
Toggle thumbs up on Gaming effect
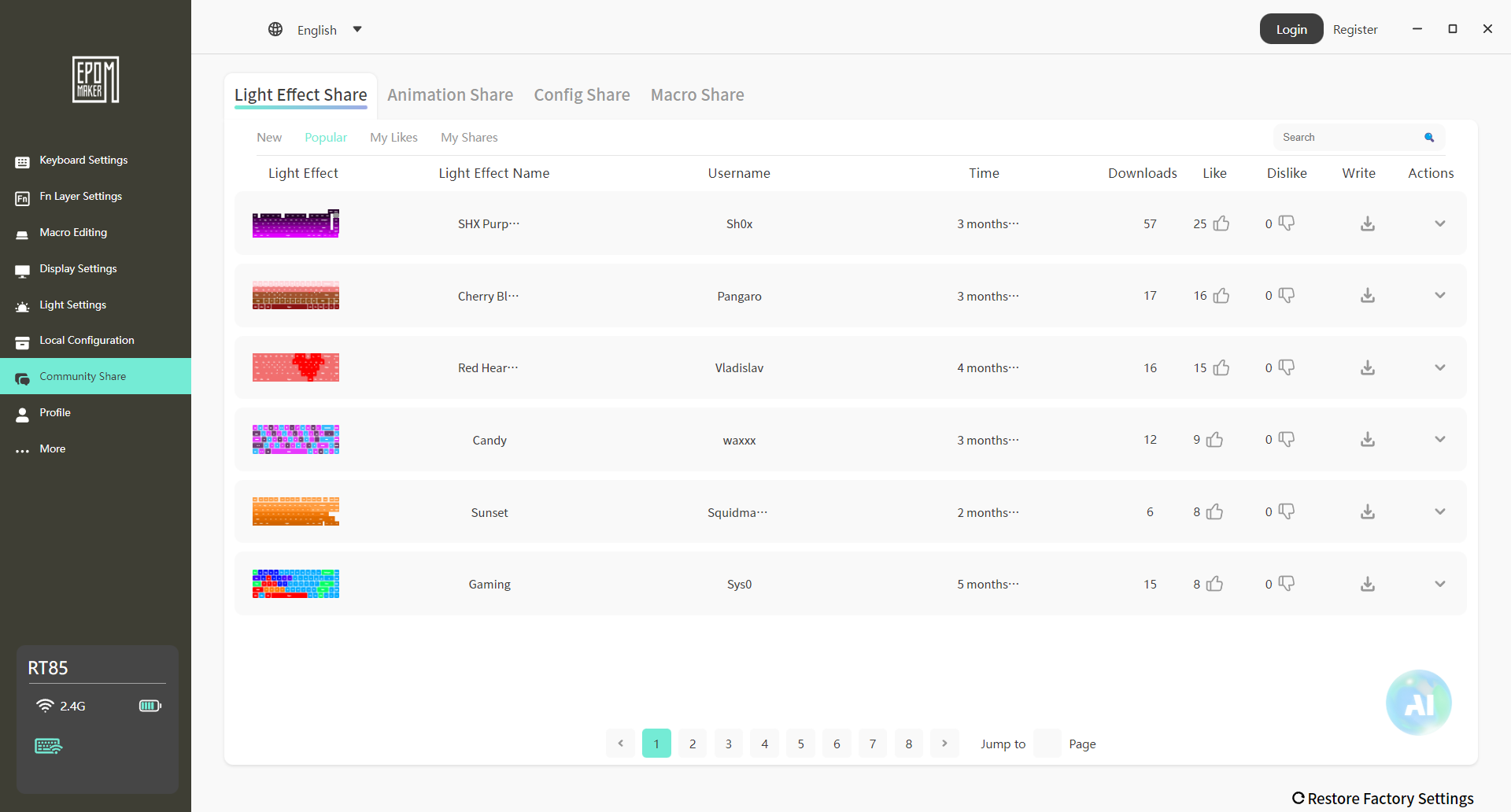tap(1215, 584)
